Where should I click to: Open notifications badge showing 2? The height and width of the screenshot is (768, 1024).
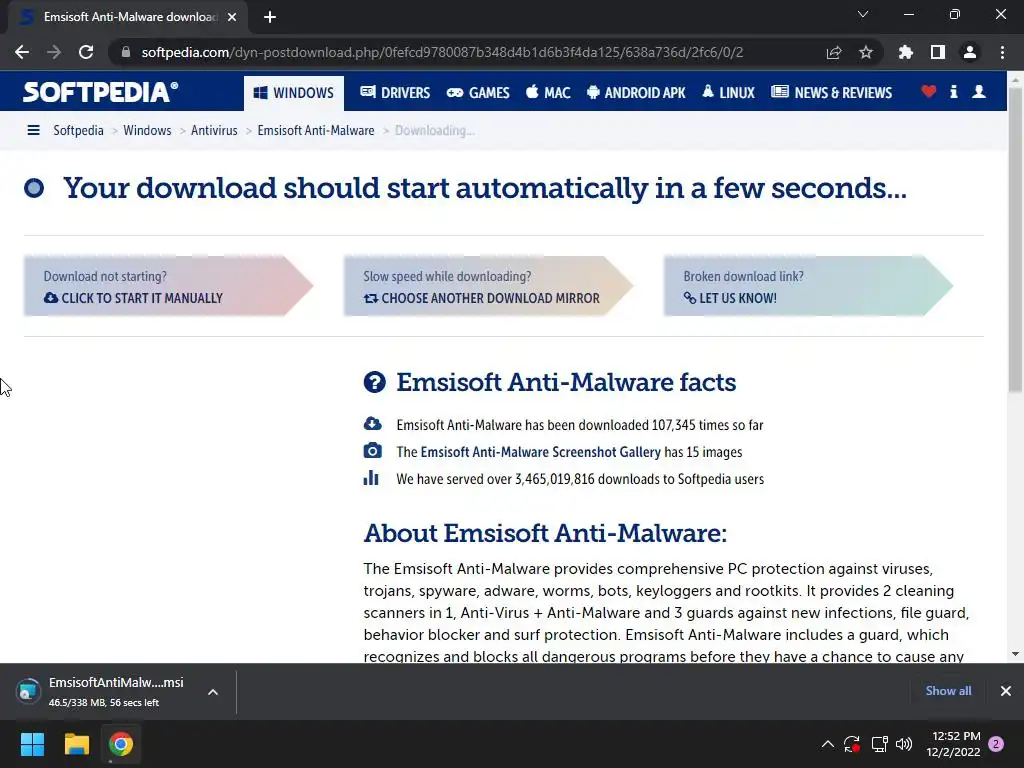[x=996, y=744]
